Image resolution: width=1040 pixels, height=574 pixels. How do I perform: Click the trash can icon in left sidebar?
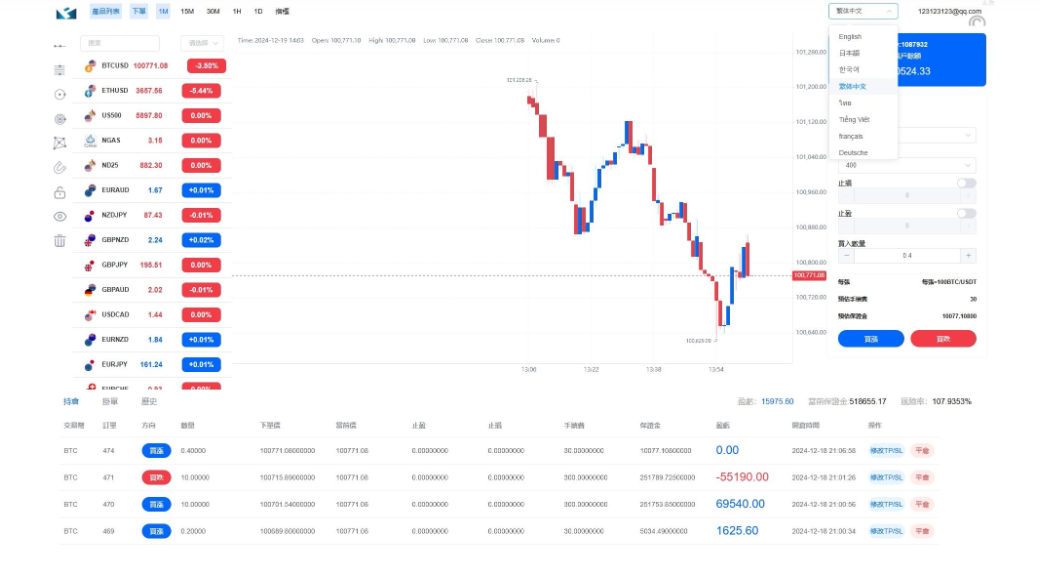pyautogui.click(x=60, y=240)
